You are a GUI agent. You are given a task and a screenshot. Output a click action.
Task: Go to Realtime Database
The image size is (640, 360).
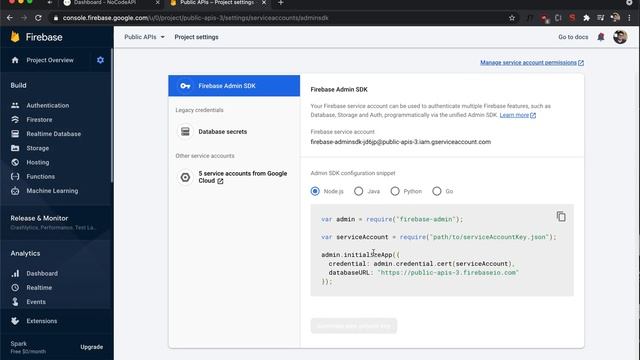tap(53, 134)
